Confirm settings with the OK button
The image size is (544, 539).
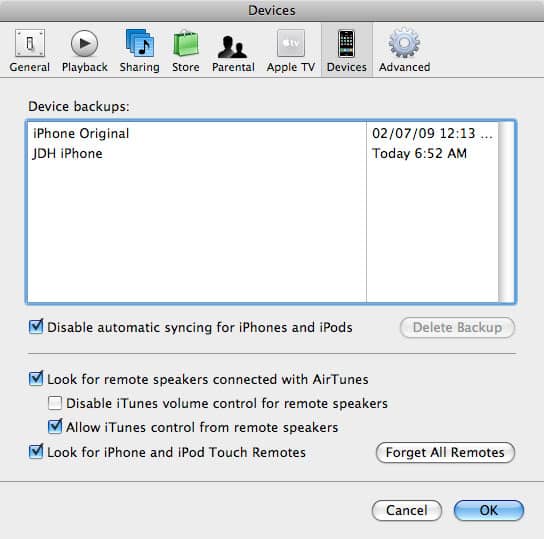point(488,510)
